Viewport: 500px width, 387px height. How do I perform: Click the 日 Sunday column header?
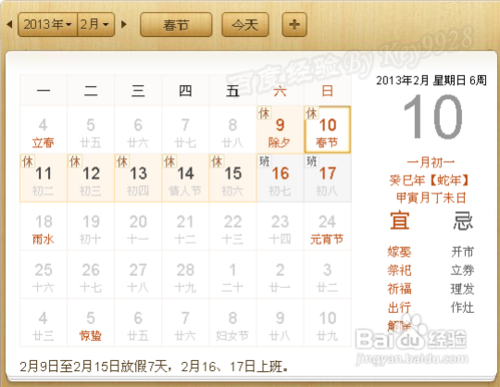point(327,91)
